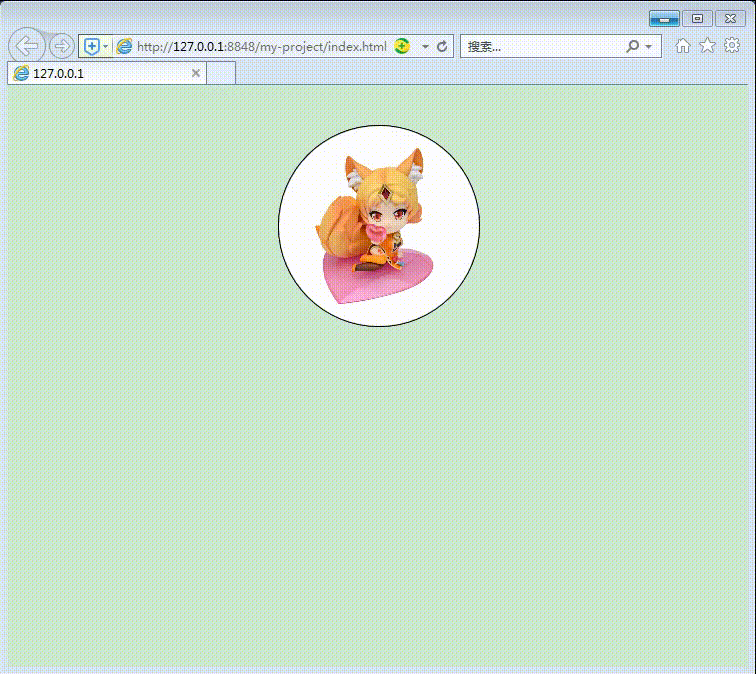The height and width of the screenshot is (674, 756).
Task: Open Favorites star icon
Action: coord(707,46)
